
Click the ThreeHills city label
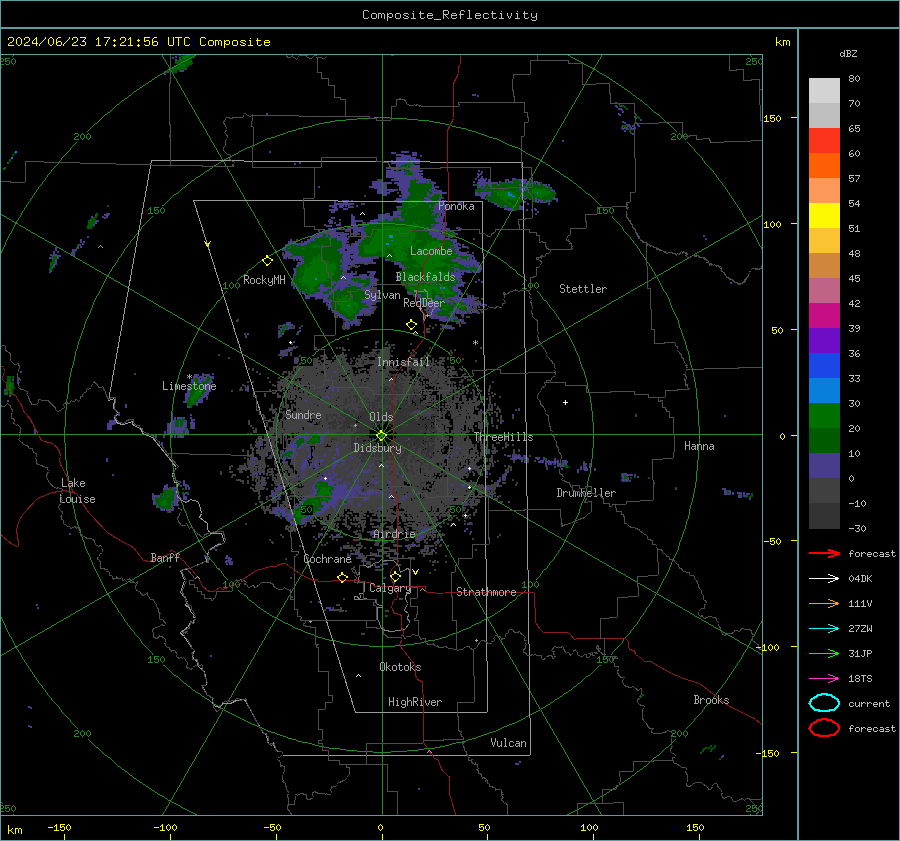503,437
